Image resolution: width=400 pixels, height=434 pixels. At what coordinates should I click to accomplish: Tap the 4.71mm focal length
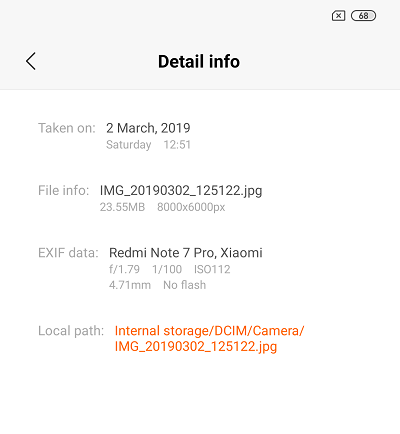coord(130,285)
